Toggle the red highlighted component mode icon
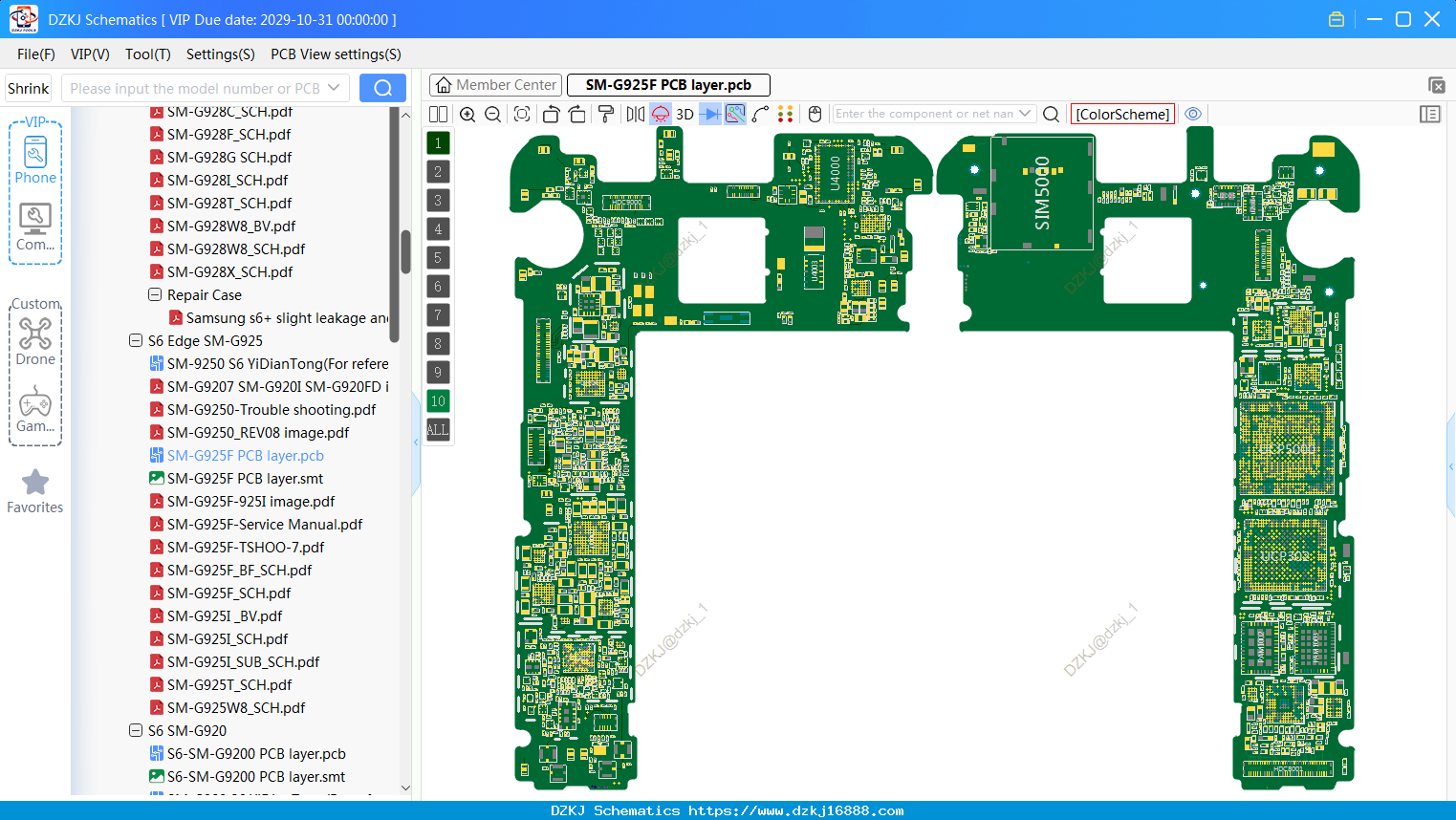 click(661, 114)
